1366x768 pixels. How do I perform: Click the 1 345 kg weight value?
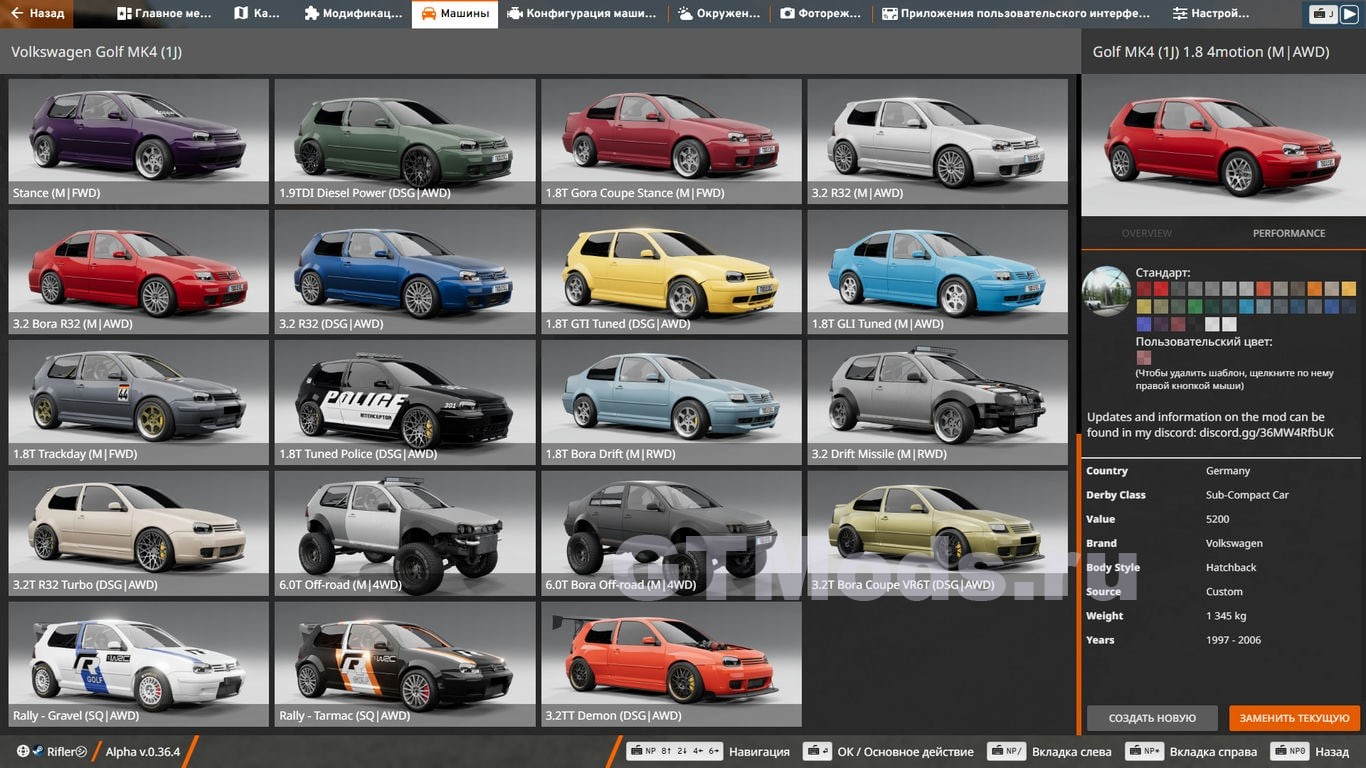point(1226,616)
